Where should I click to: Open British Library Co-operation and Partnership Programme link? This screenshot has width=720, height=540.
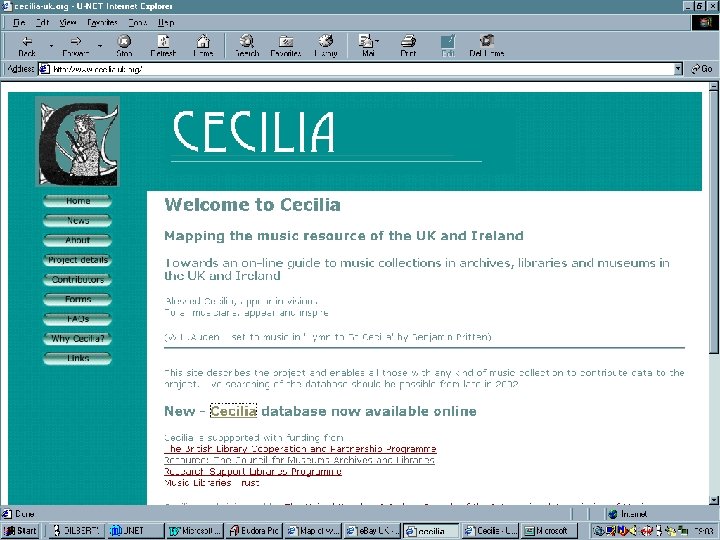(300, 449)
